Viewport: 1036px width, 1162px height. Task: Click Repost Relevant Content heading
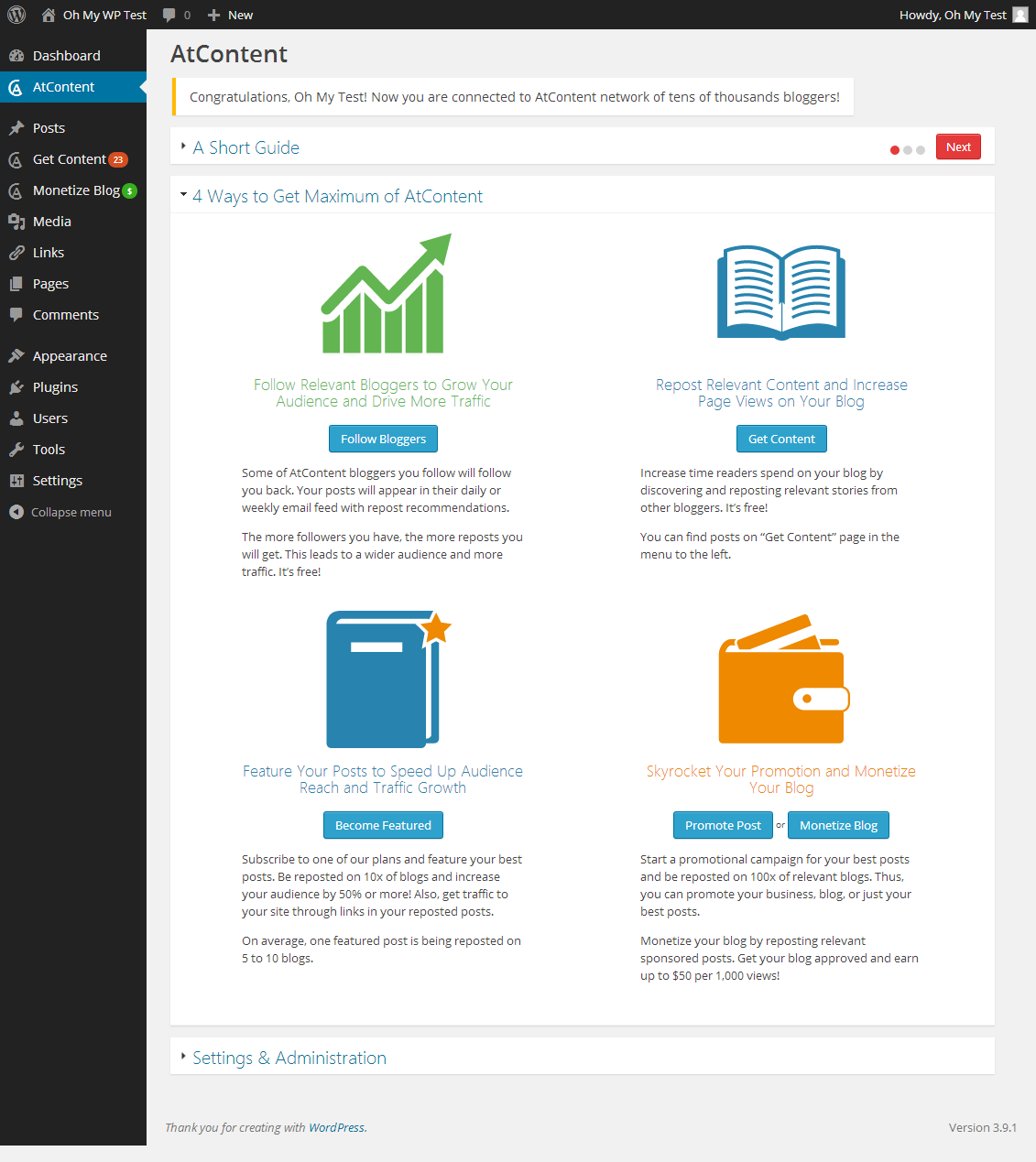click(x=781, y=393)
